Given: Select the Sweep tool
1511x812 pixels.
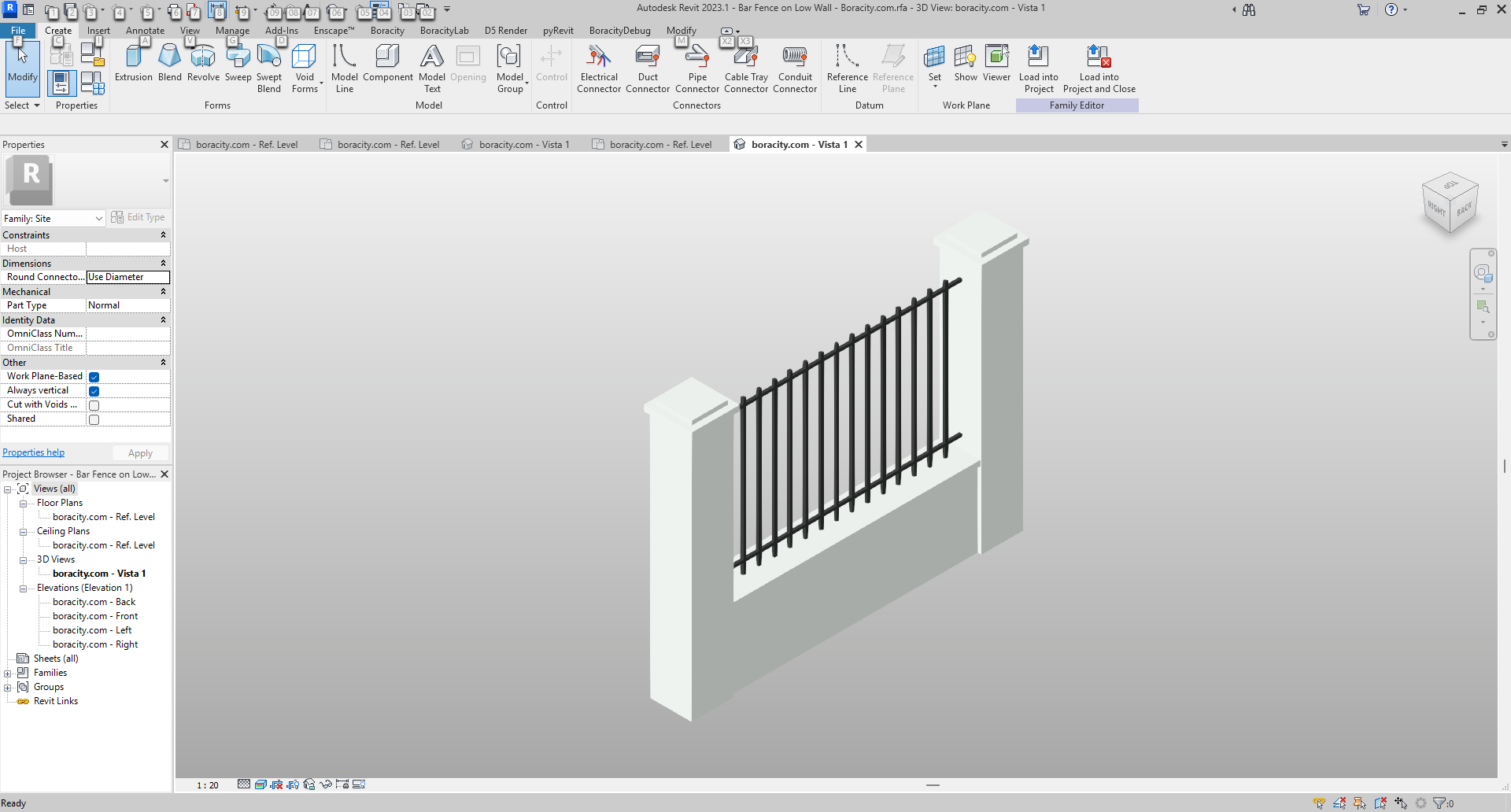Looking at the screenshot, I should pyautogui.click(x=238, y=63).
